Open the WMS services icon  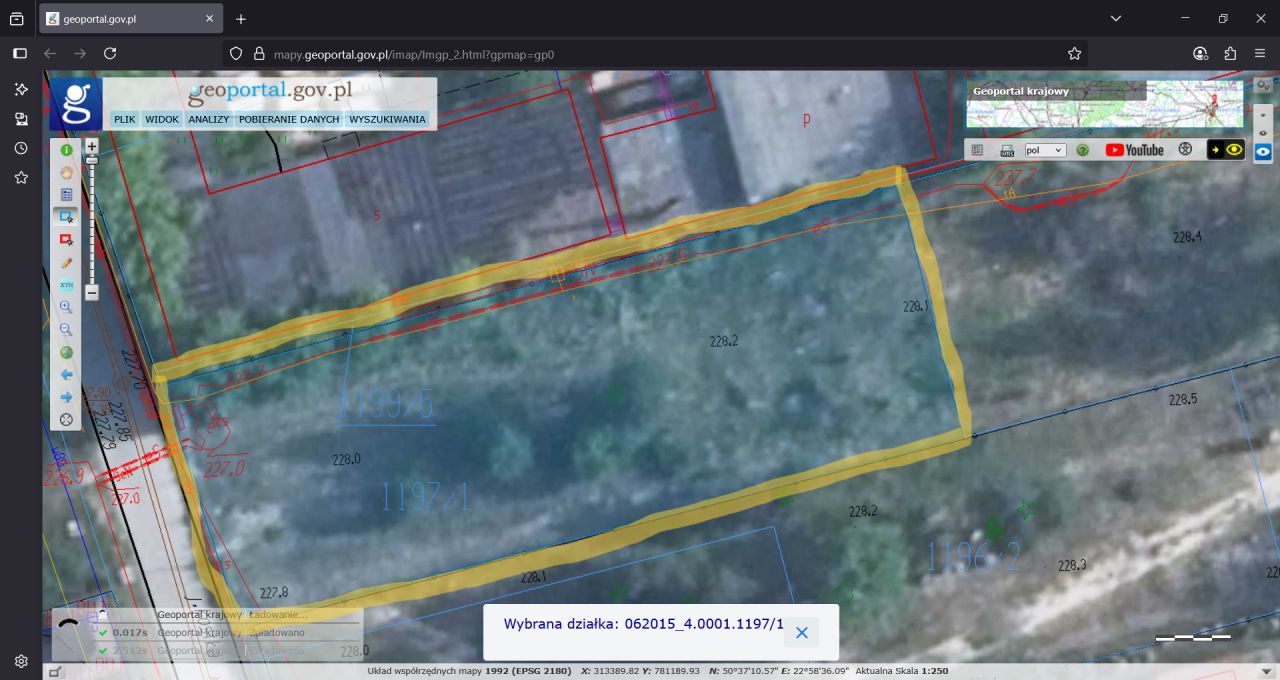[1007, 150]
